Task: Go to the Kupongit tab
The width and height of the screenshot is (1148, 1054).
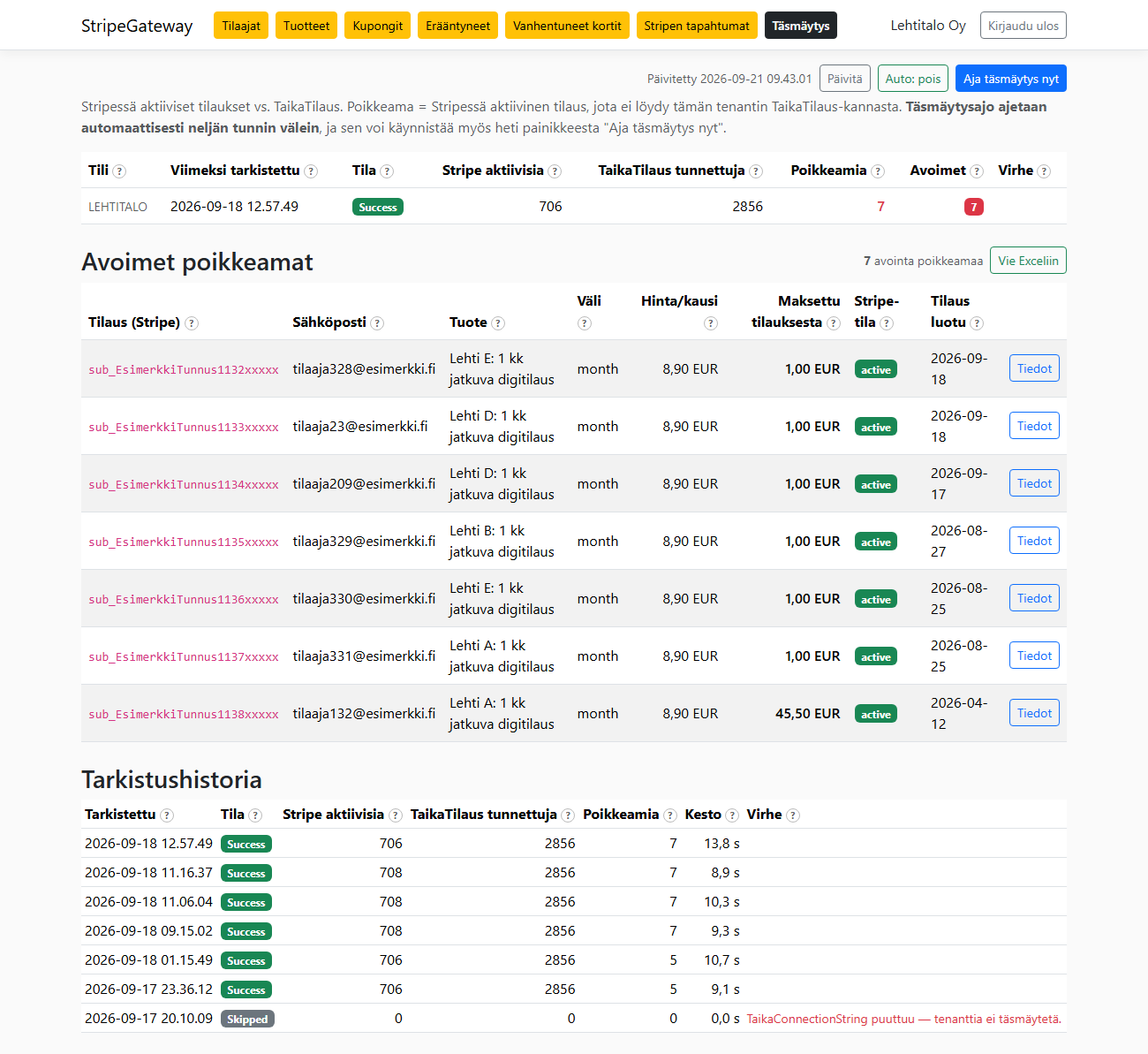Action: 378,26
